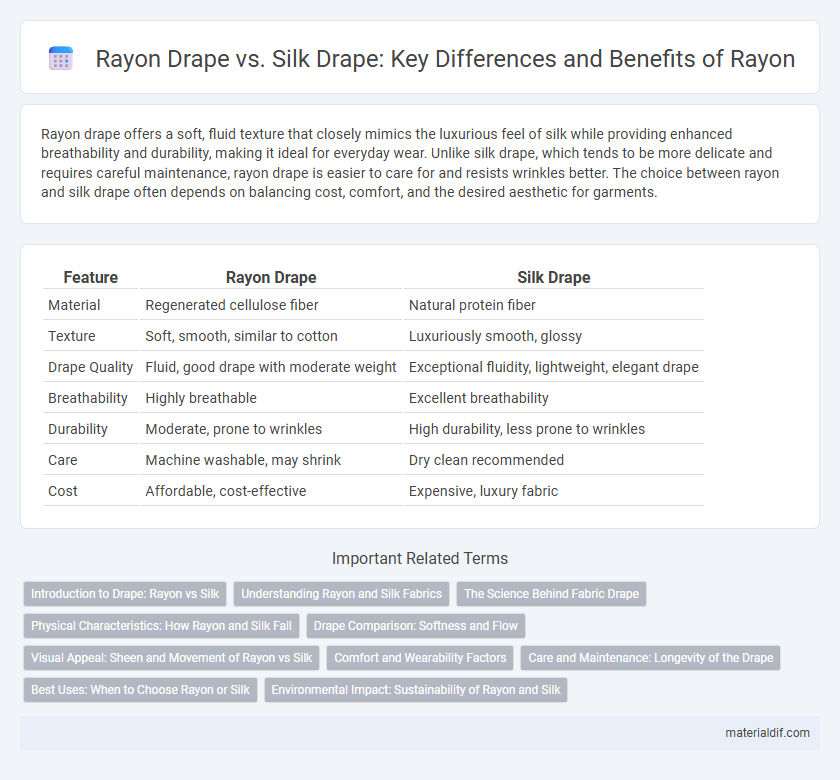Screen dimensions: 840x780
Task: Select the 'Texture' row label
Action: [72, 336]
